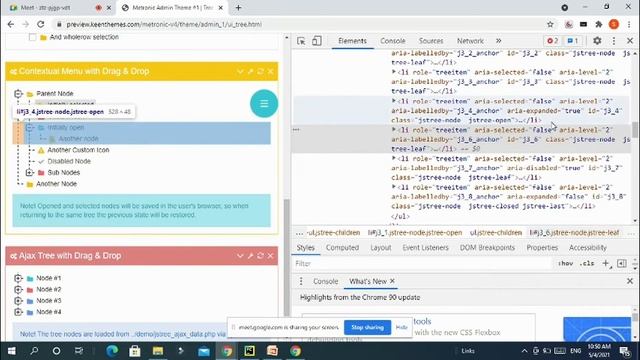Bookmark this page with star icon

[550, 24]
